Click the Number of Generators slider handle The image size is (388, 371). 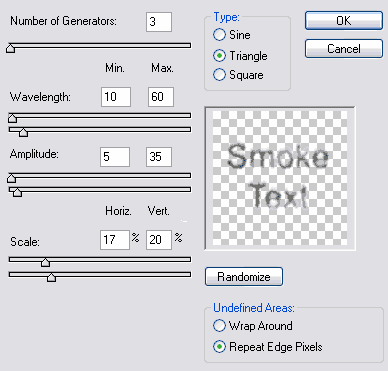[x=11, y=48]
